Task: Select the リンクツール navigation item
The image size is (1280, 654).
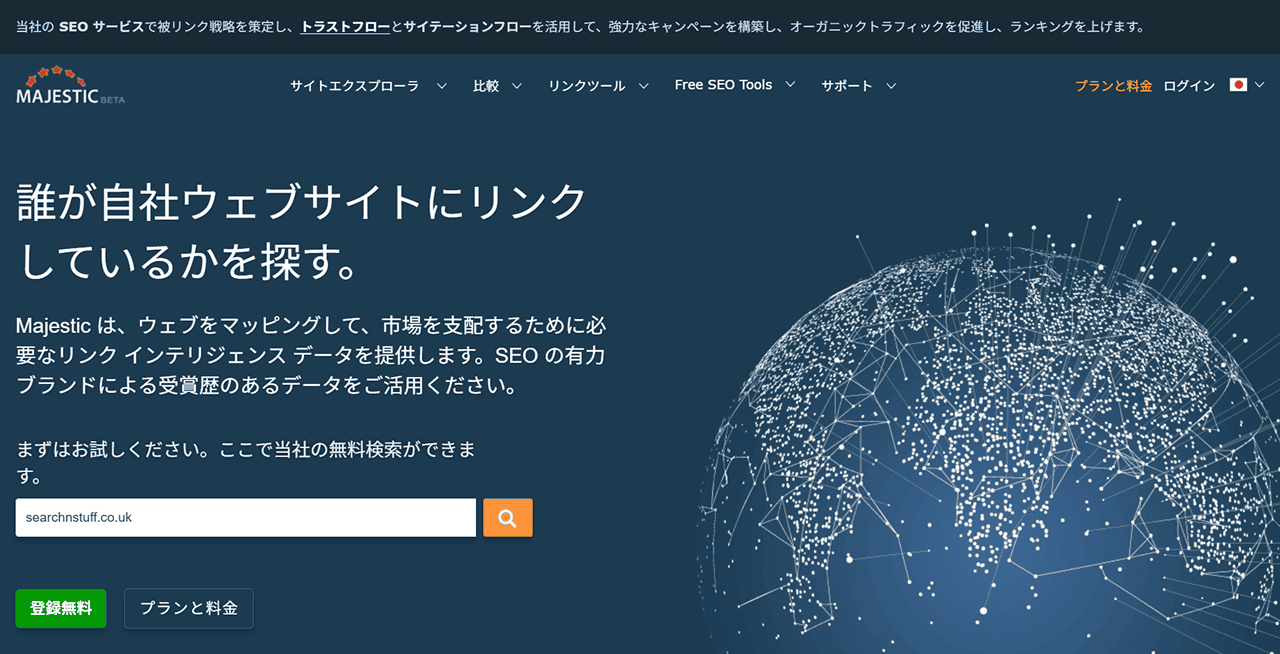Action: coord(586,86)
